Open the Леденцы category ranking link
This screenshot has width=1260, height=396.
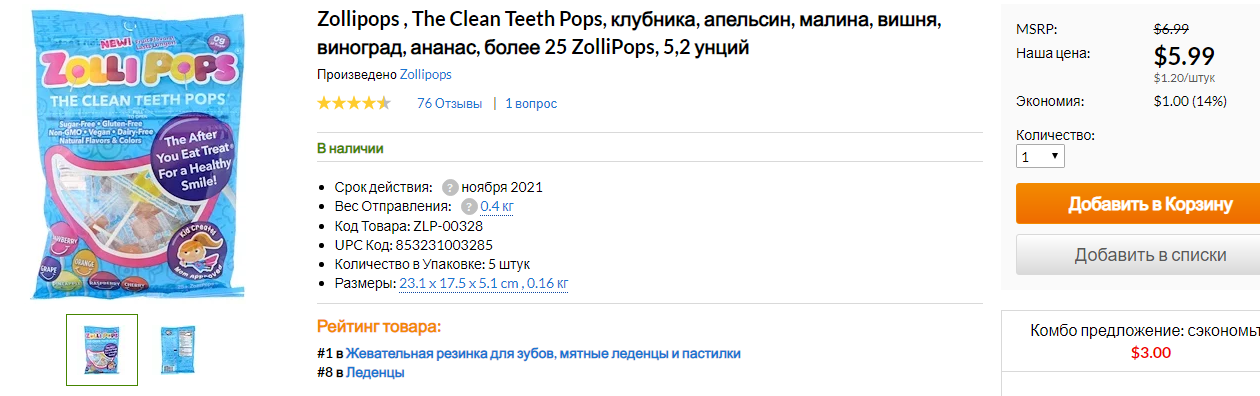click(x=375, y=372)
